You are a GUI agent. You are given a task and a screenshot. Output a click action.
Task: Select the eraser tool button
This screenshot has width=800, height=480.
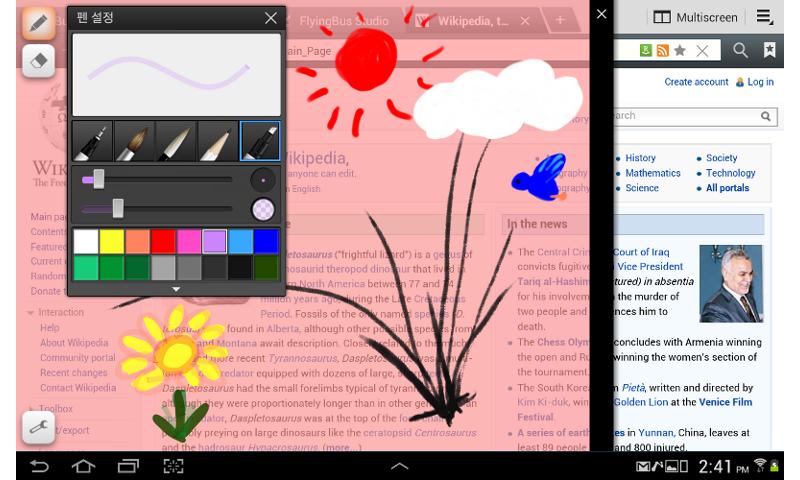coord(39,61)
